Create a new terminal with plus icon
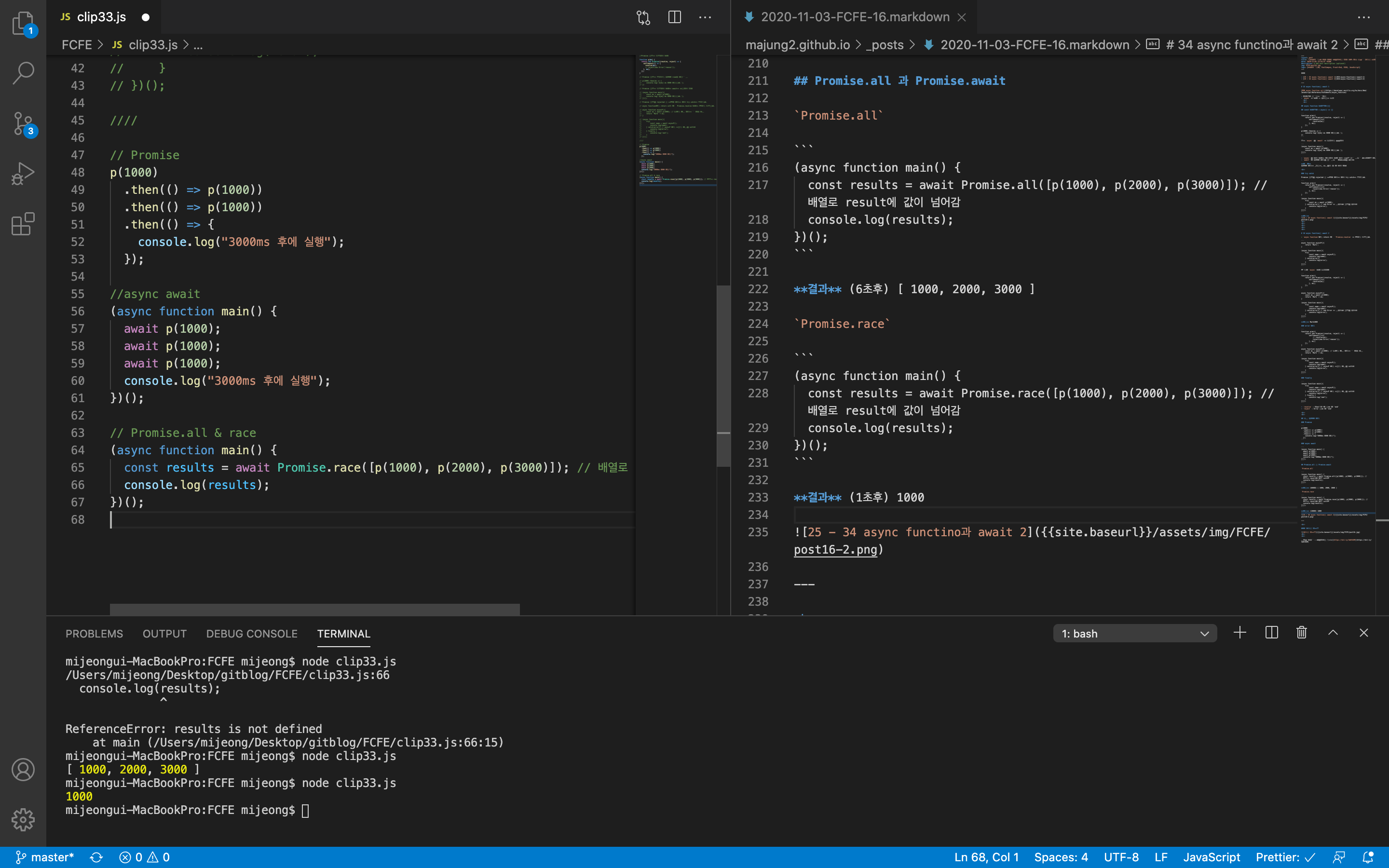This screenshot has height=868, width=1389. [x=1240, y=633]
